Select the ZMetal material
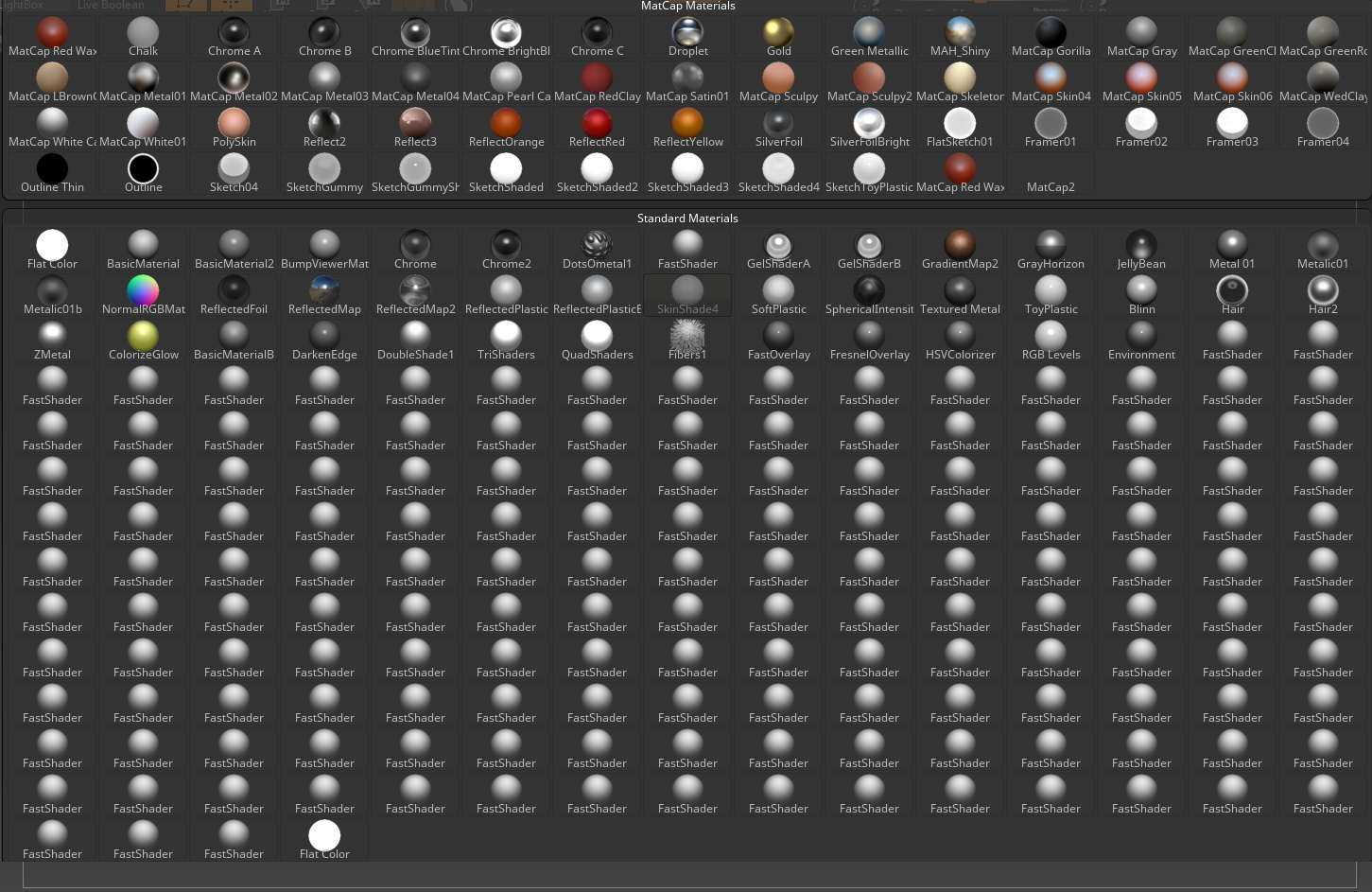This screenshot has height=892, width=1372. pos(52,341)
